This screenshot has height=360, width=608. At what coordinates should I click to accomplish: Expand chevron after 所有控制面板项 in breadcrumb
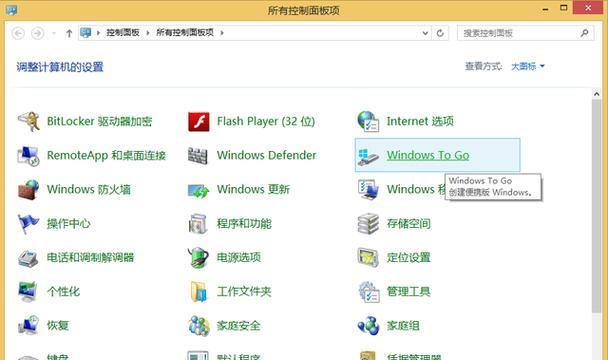point(222,33)
